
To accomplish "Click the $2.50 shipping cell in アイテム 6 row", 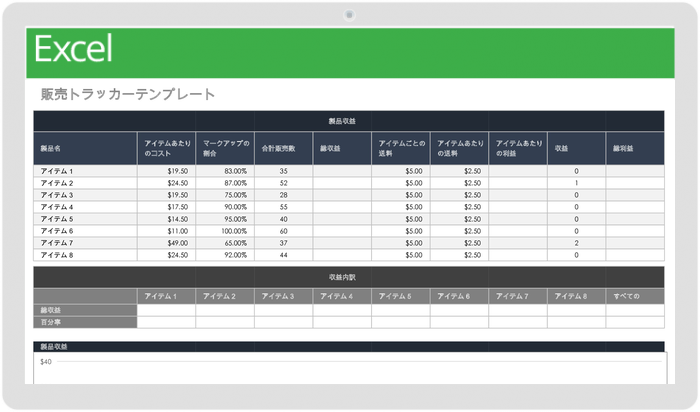I will pyautogui.click(x=459, y=231).
